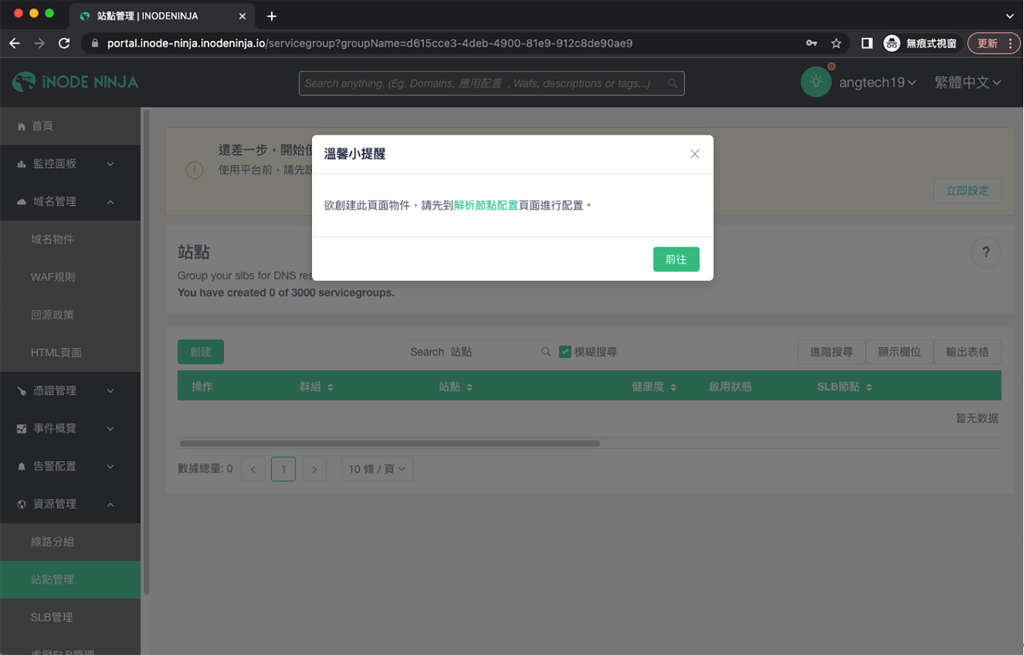Viewport: 1024px width, 655px height.
Task: Open the browser tab list chevron
Action: 1010,16
